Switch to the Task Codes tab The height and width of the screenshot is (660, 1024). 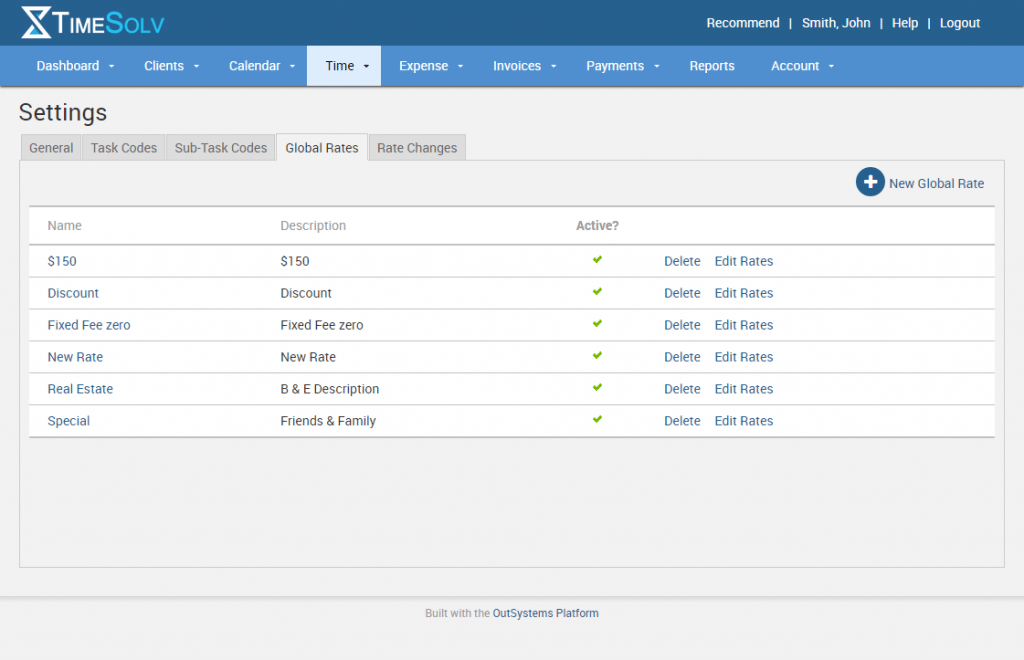tap(124, 148)
